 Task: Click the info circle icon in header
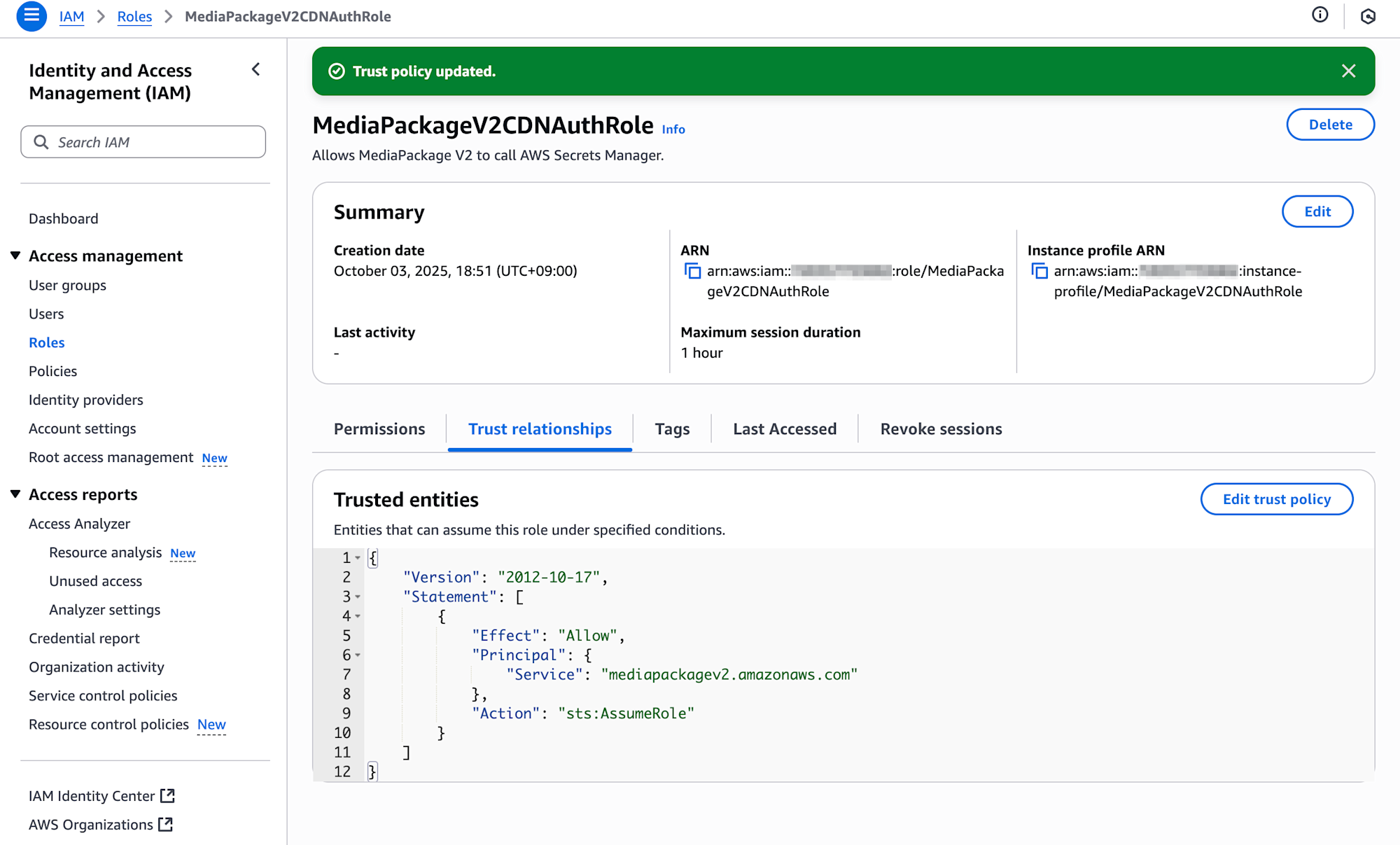[1319, 15]
